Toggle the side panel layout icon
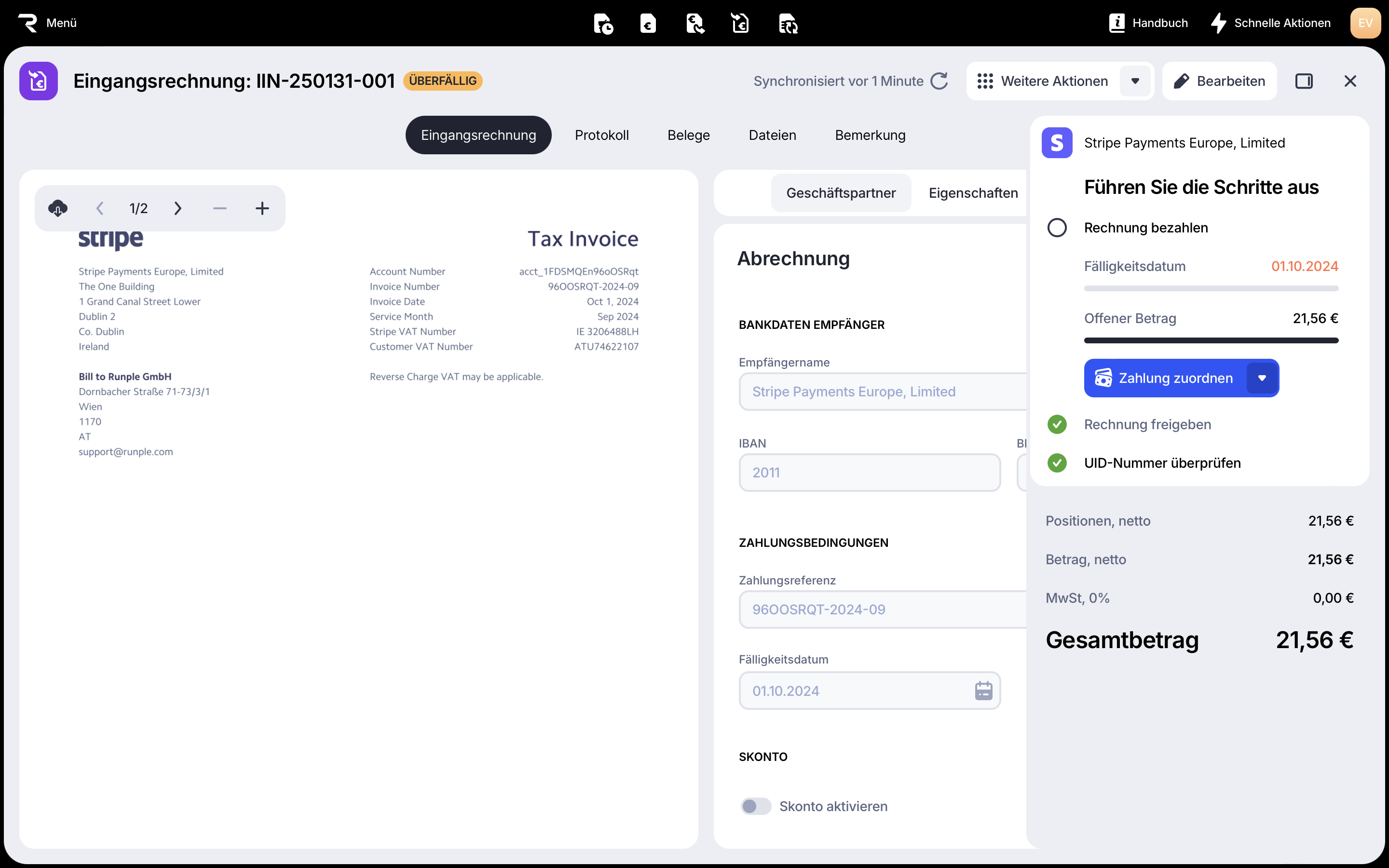Viewport: 1389px width, 868px height. 1304,81
